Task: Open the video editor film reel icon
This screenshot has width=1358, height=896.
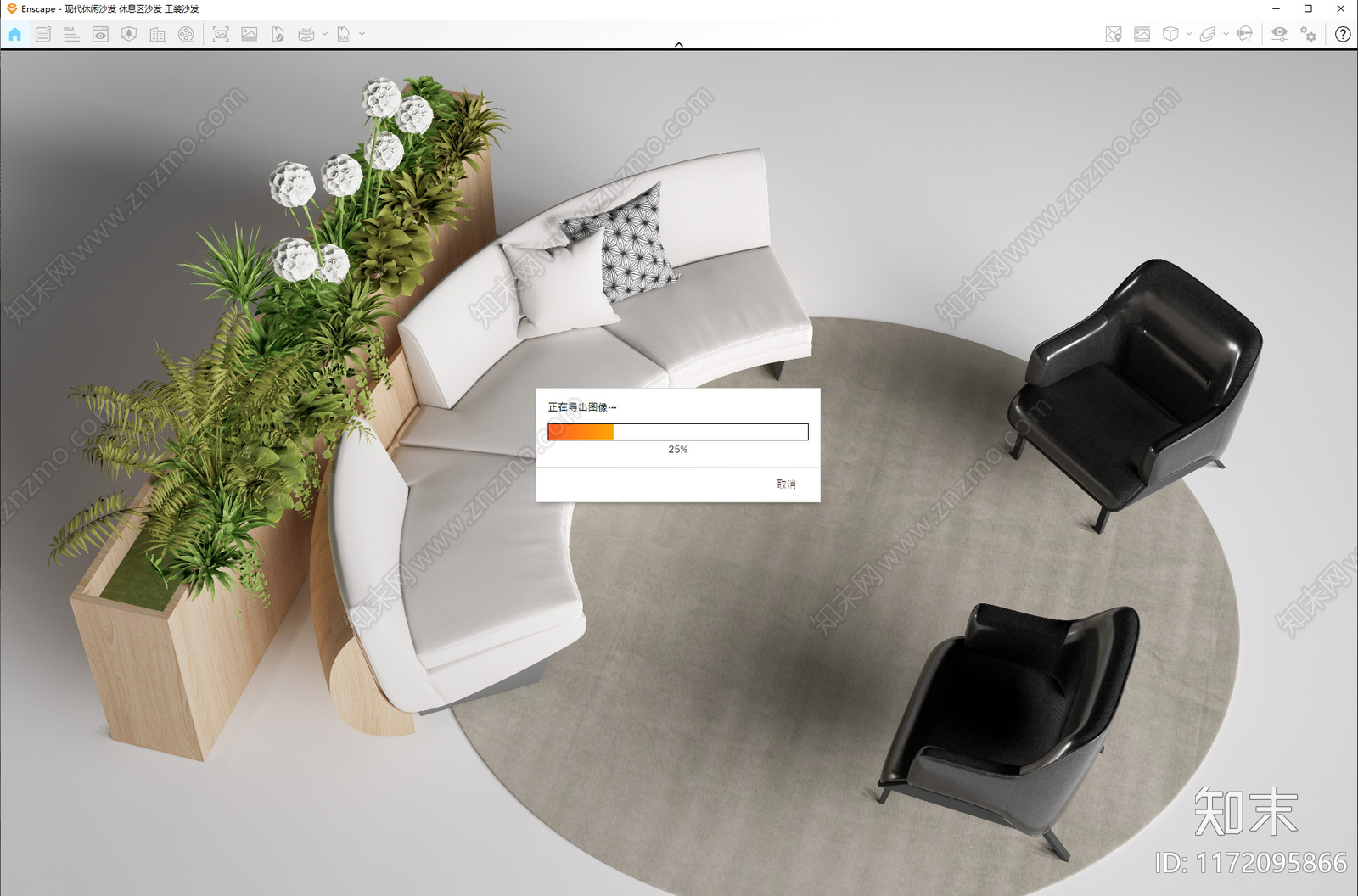Action: click(x=186, y=34)
